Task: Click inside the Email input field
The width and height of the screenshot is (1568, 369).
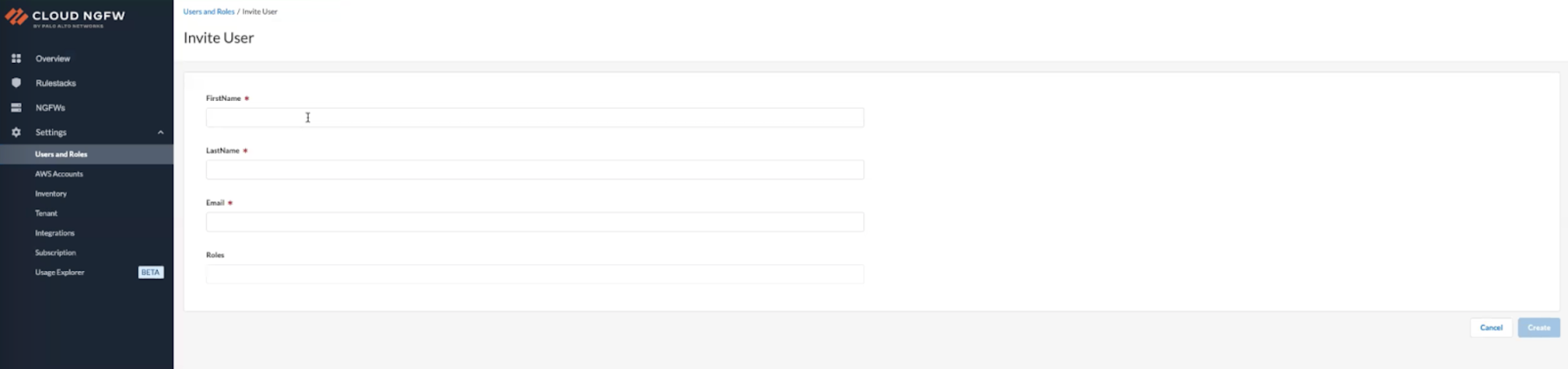Action: tap(535, 221)
